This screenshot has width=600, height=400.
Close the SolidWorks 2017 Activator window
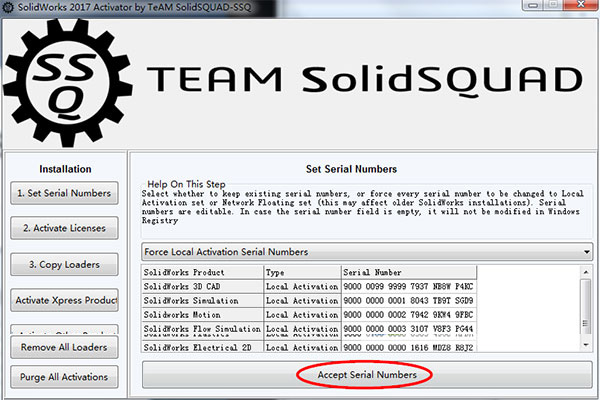click(581, 5)
